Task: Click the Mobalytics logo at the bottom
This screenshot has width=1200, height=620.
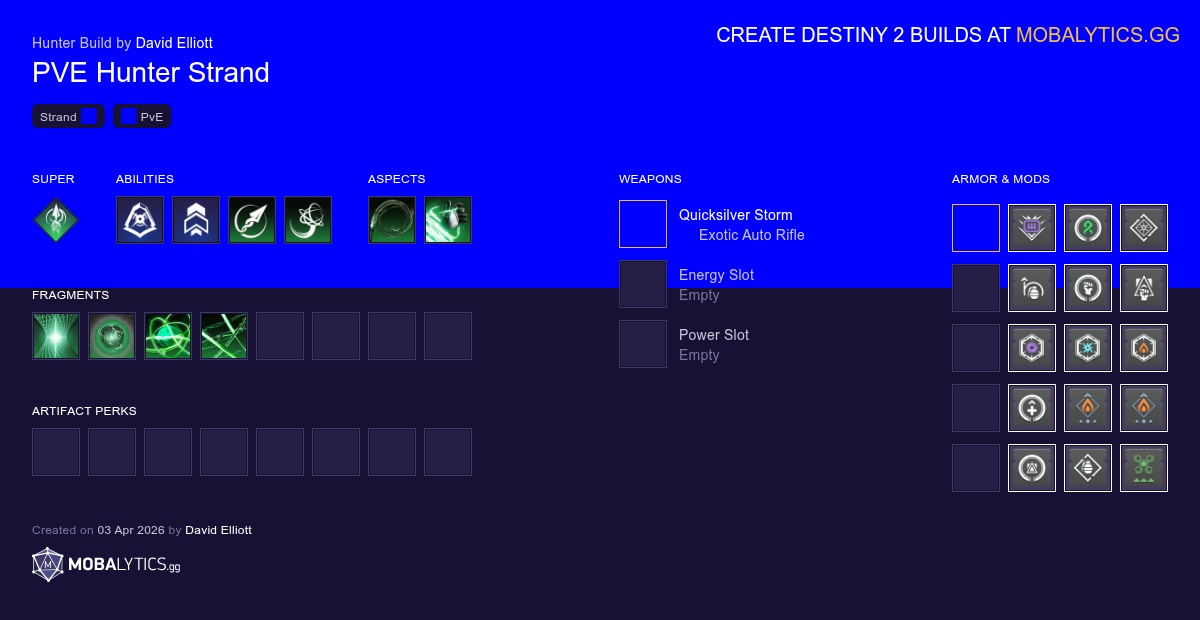Action: 106,565
